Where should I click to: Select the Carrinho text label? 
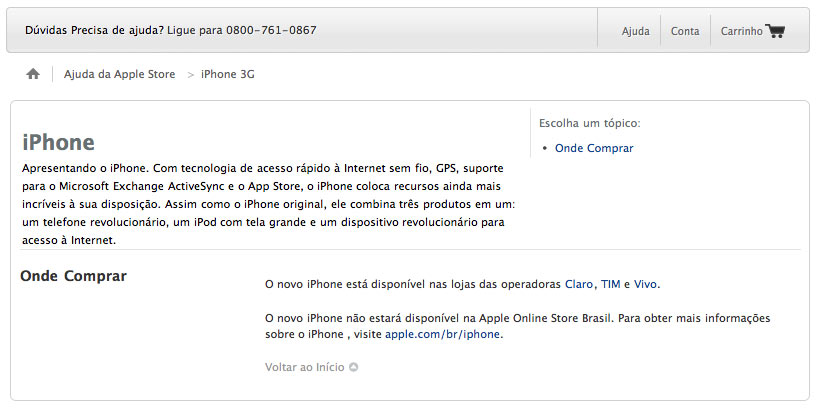pyautogui.click(x=741, y=31)
